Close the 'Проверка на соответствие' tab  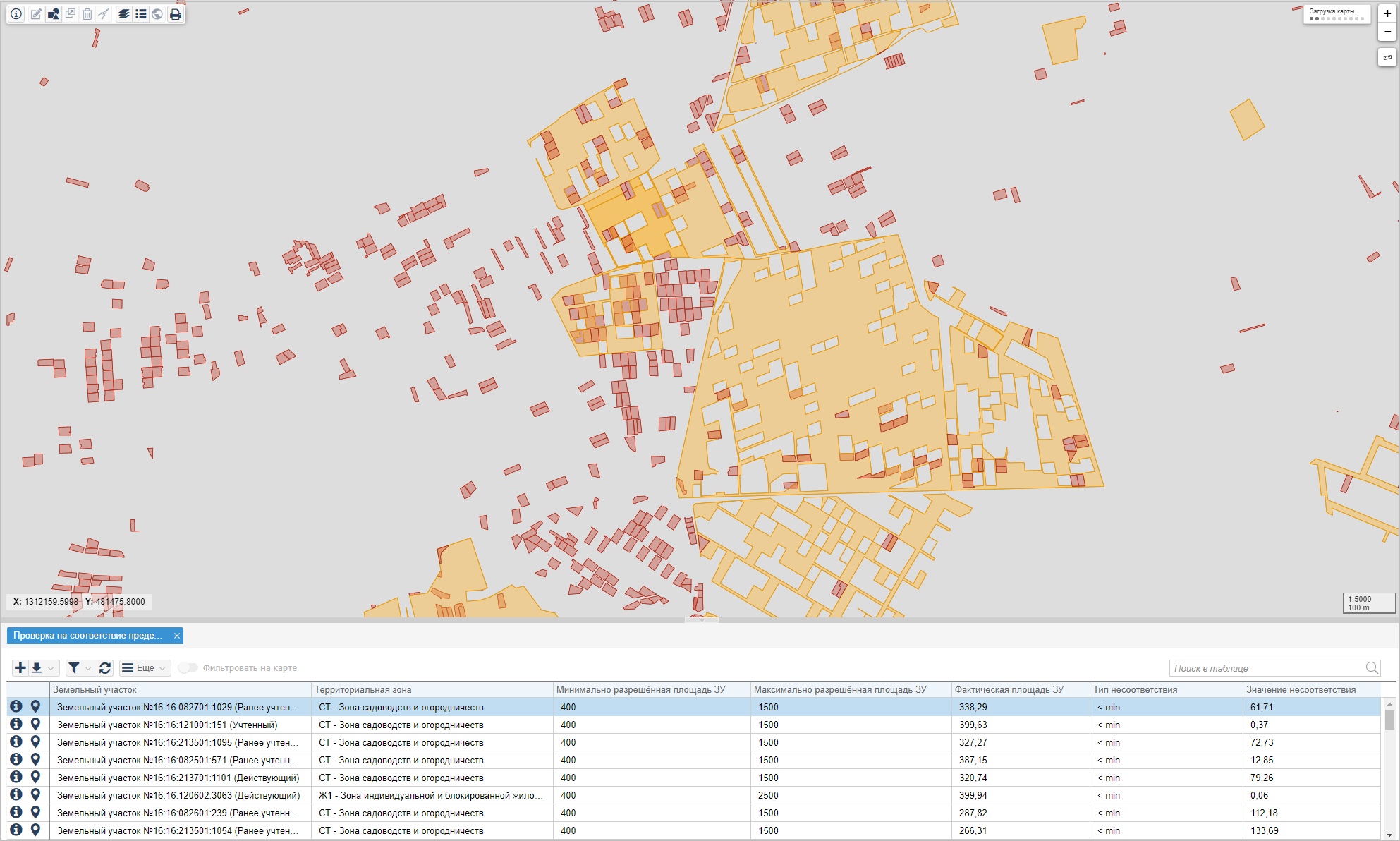coord(177,636)
